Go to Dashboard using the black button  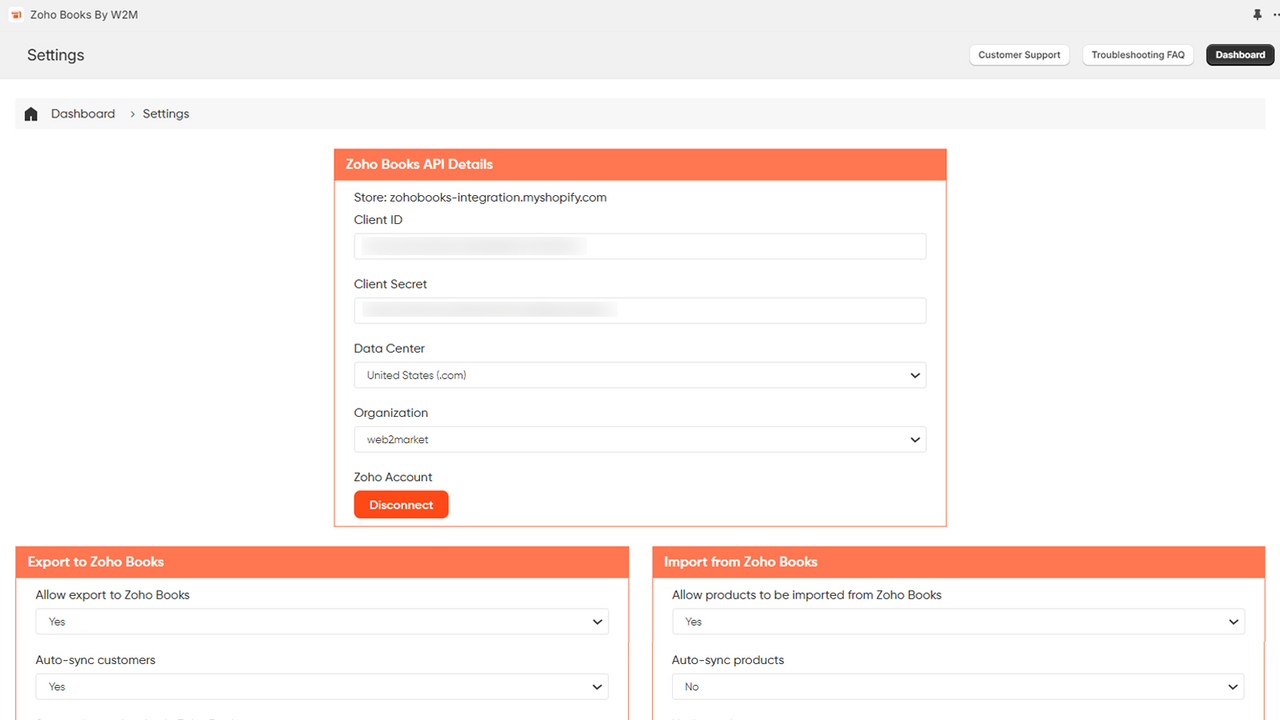pyautogui.click(x=1240, y=55)
